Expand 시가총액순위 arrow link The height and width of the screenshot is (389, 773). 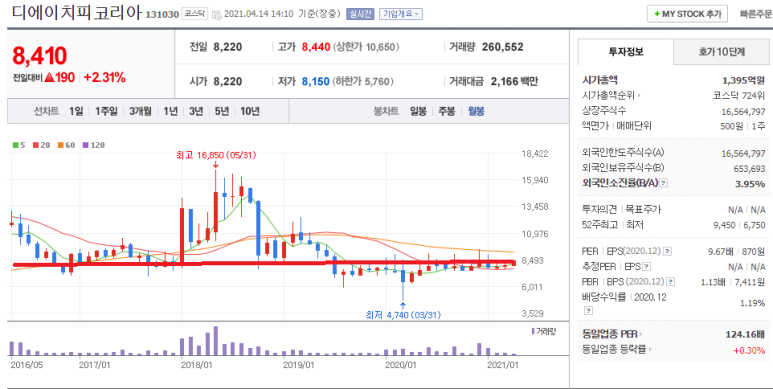[611, 96]
